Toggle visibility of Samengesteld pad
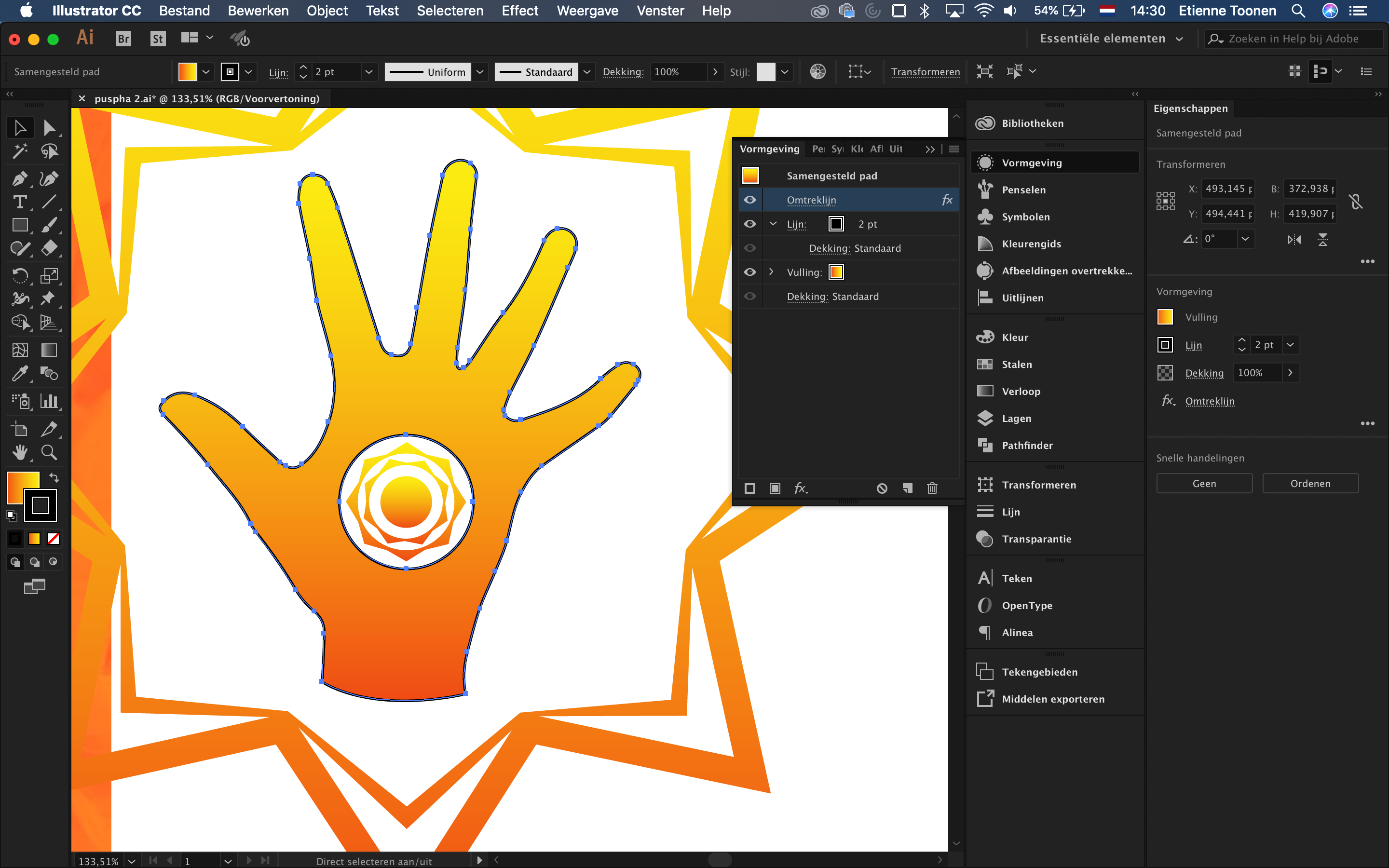The image size is (1389, 868). pyautogui.click(x=750, y=175)
